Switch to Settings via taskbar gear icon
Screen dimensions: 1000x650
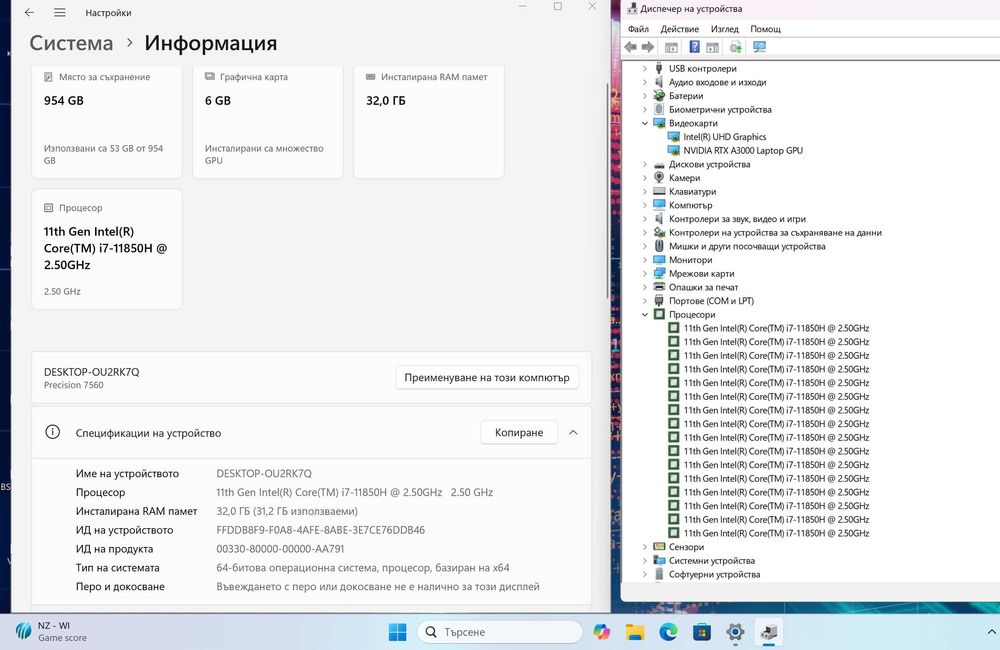coord(735,632)
